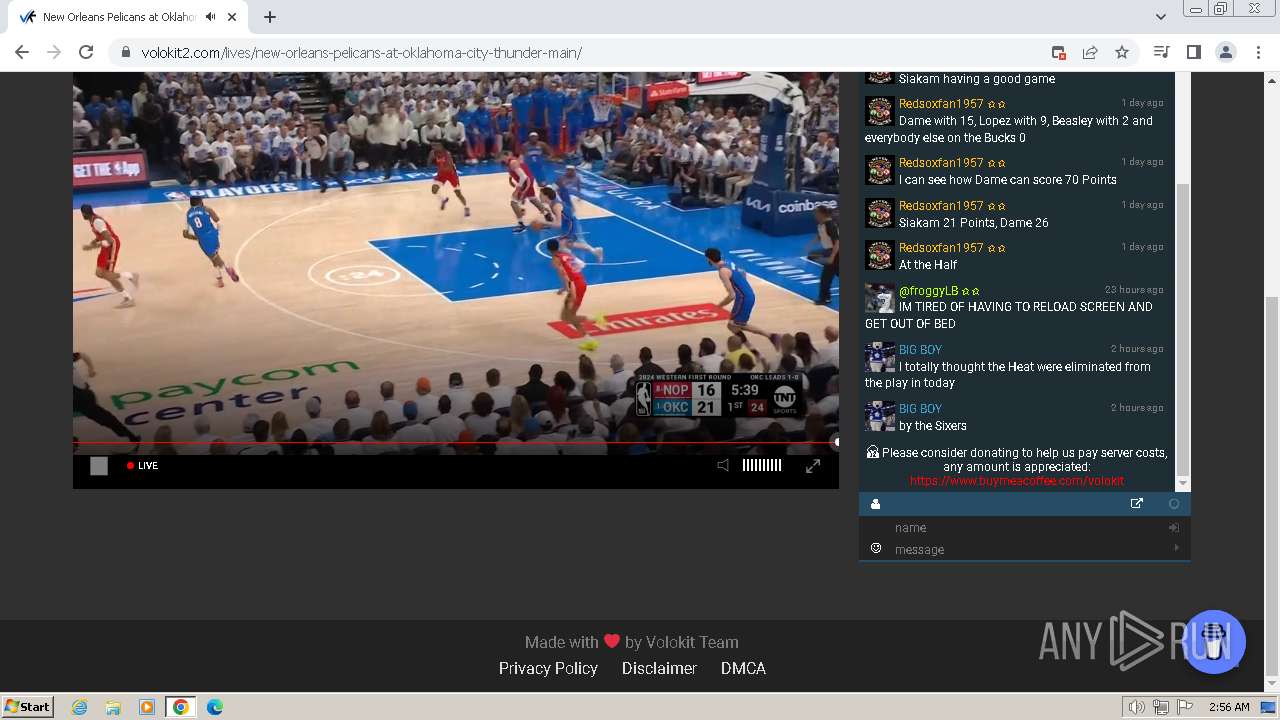1280x720 pixels.
Task: Toggle the chat status circle icon
Action: point(1174,504)
